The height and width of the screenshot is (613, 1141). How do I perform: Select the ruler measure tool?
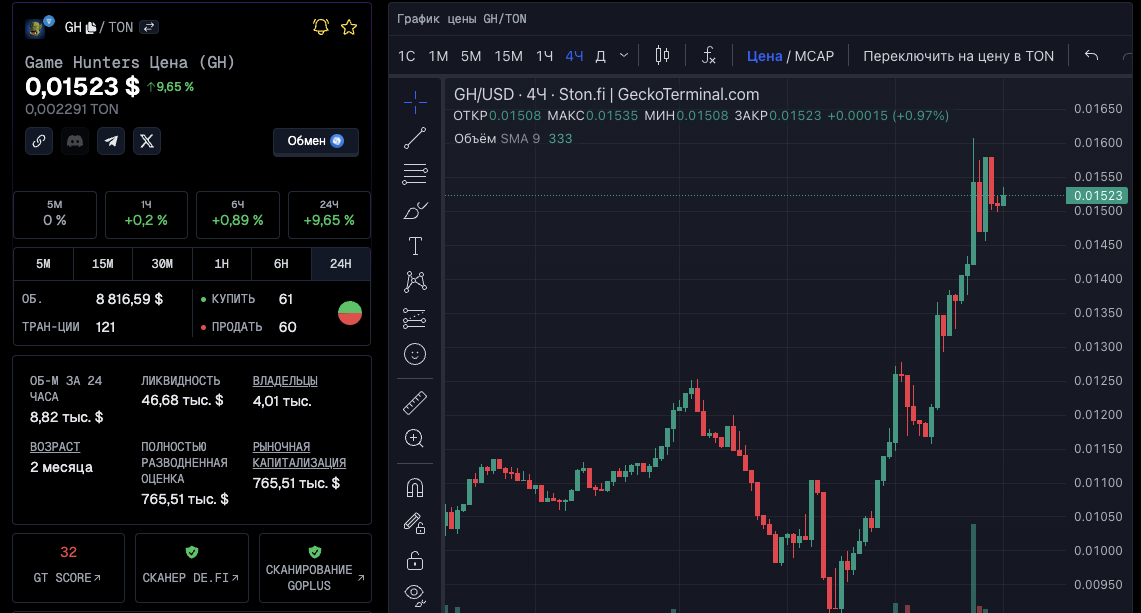(415, 403)
